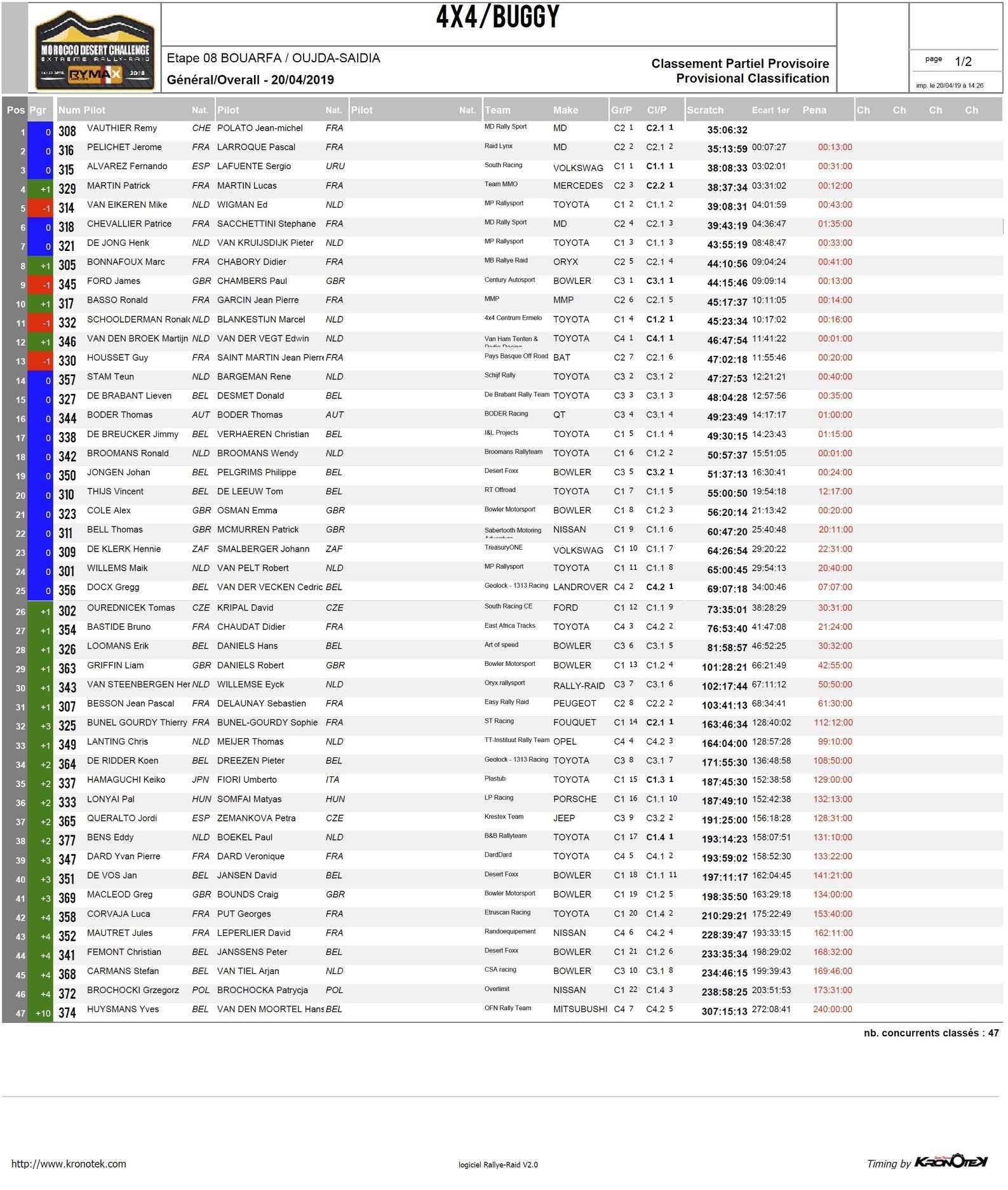
Task: Click scratch time 55:00:50
Action: point(727,493)
